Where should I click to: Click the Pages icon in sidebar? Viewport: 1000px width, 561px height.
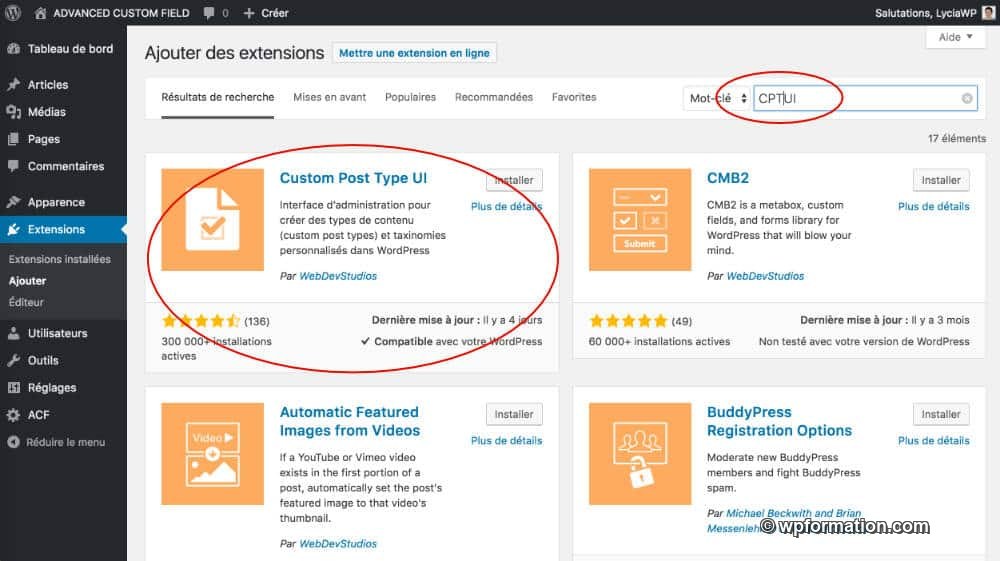coord(13,139)
